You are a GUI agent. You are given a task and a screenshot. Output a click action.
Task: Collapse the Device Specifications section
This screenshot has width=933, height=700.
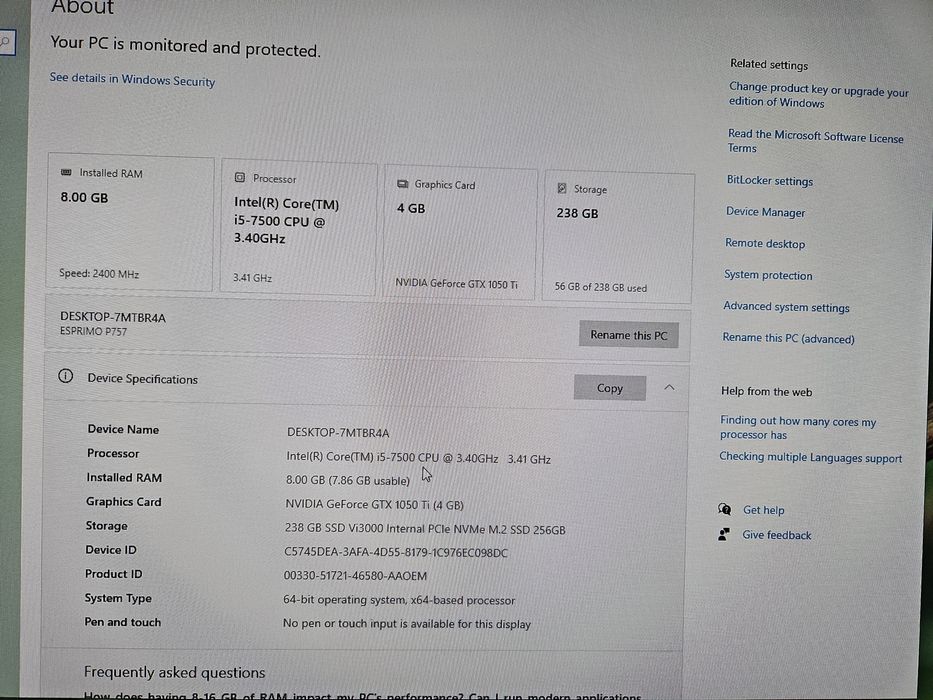[x=669, y=387]
